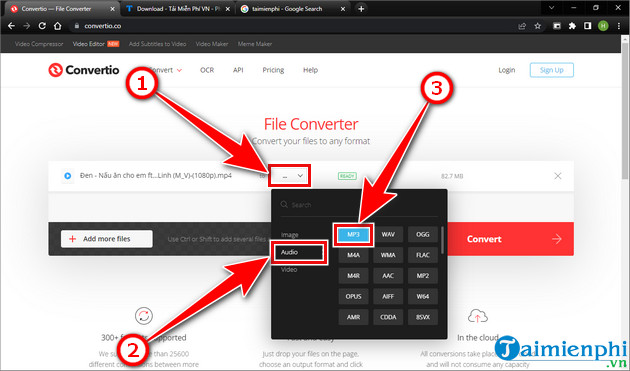
Task: Choose AAC format
Action: [388, 276]
